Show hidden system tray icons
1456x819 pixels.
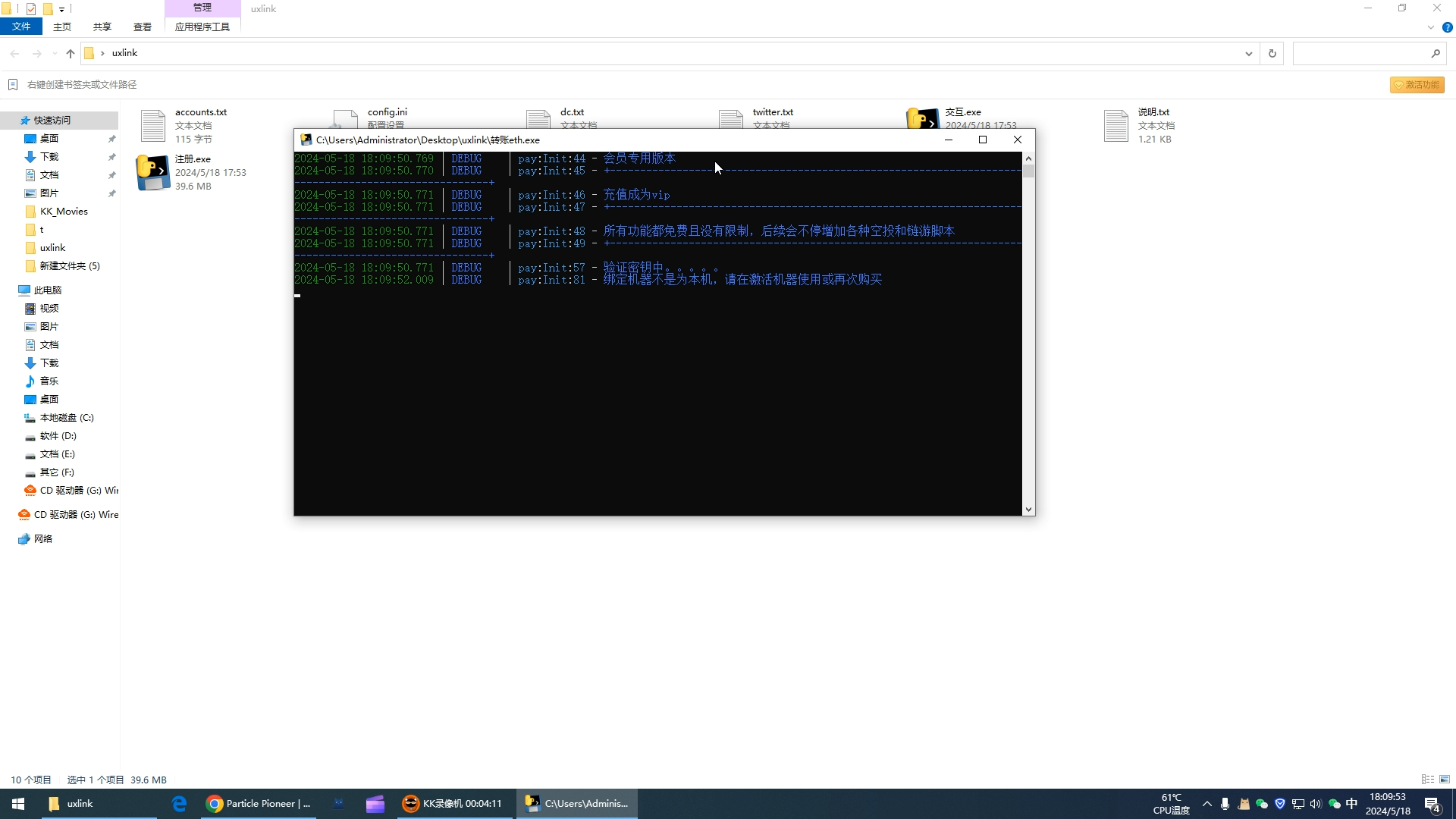(x=1207, y=804)
